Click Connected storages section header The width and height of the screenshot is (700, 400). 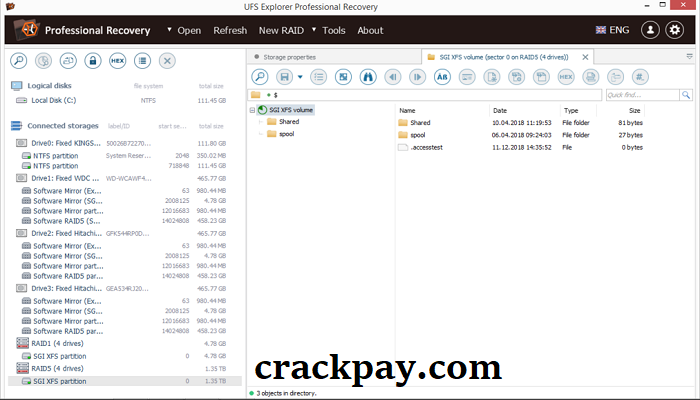(x=62, y=126)
